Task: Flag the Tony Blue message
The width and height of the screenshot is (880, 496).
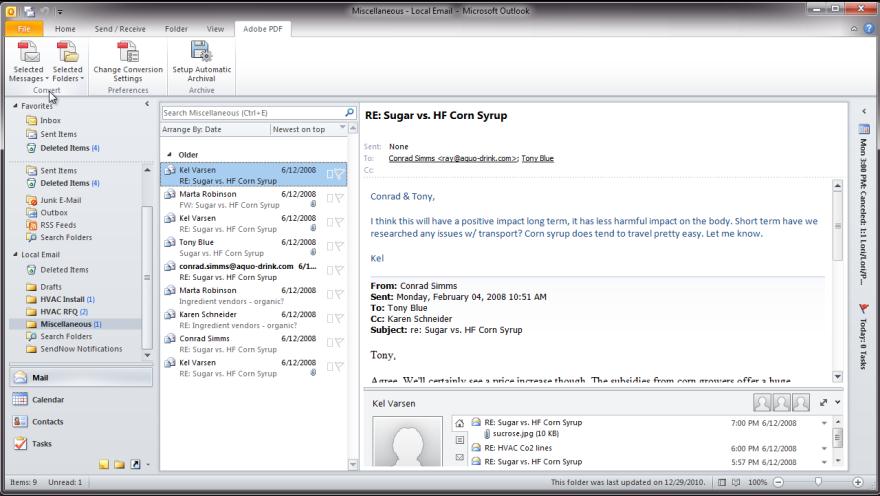Action: pyautogui.click(x=339, y=247)
